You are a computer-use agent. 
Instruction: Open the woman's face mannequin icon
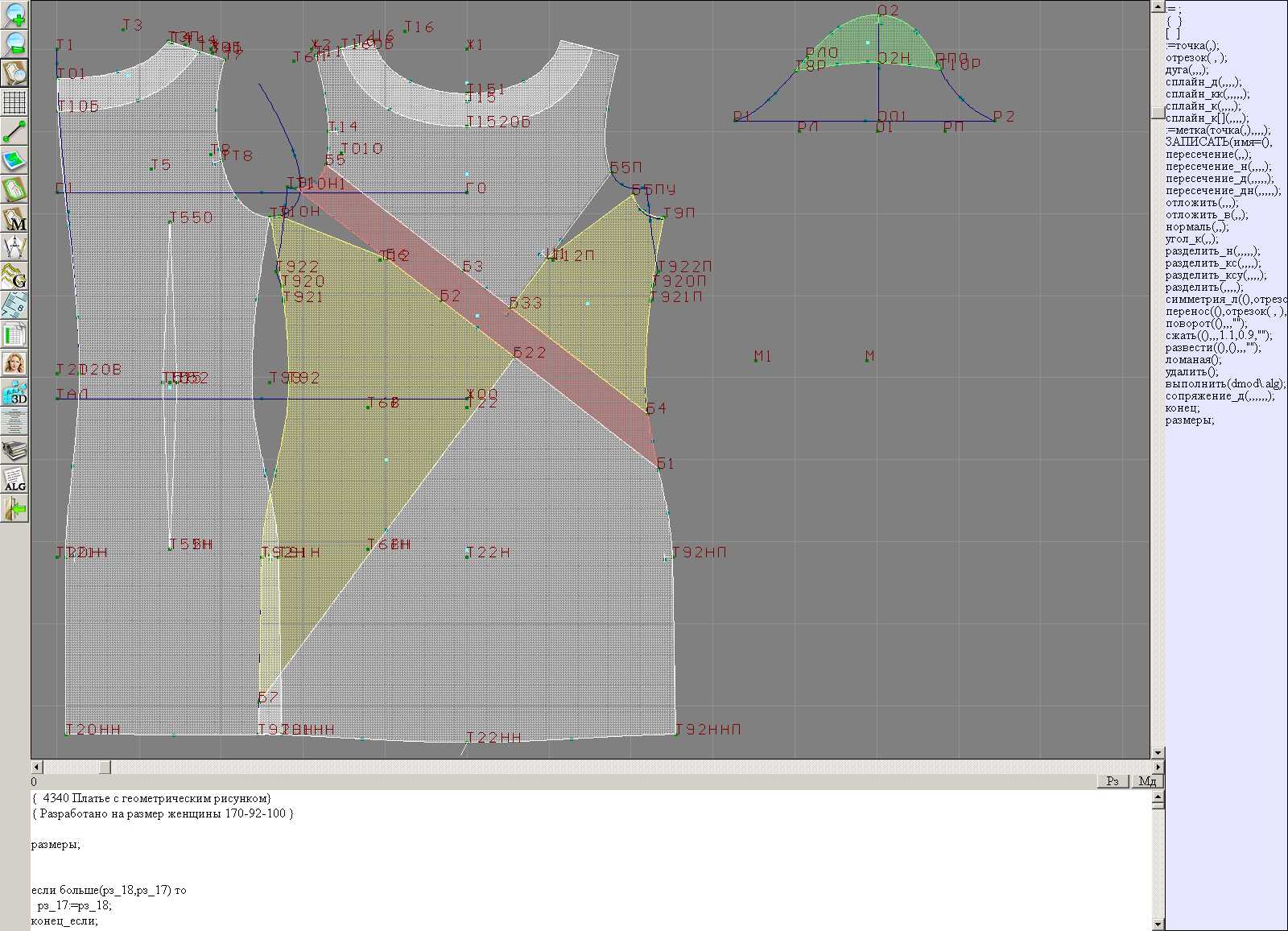pos(14,363)
